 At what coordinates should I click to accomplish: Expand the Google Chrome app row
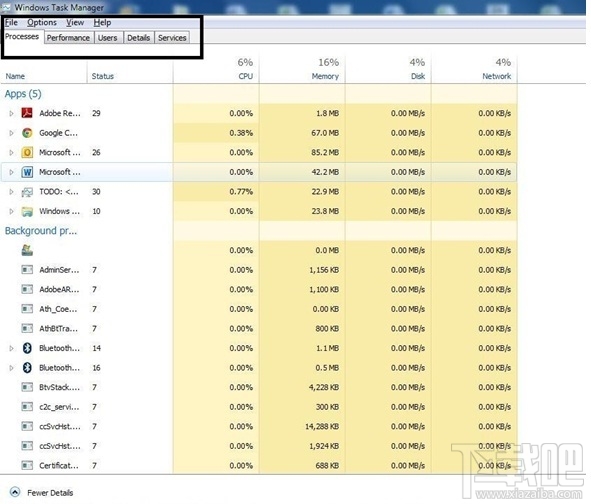11,133
